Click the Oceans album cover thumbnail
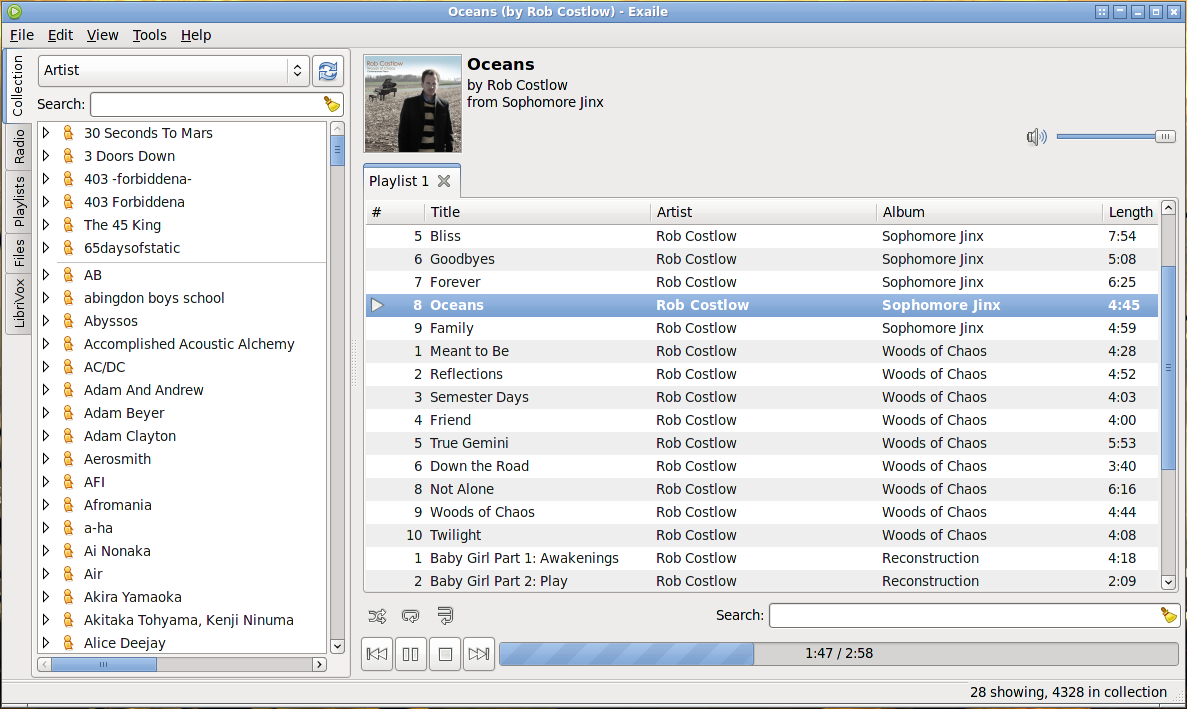 [413, 103]
